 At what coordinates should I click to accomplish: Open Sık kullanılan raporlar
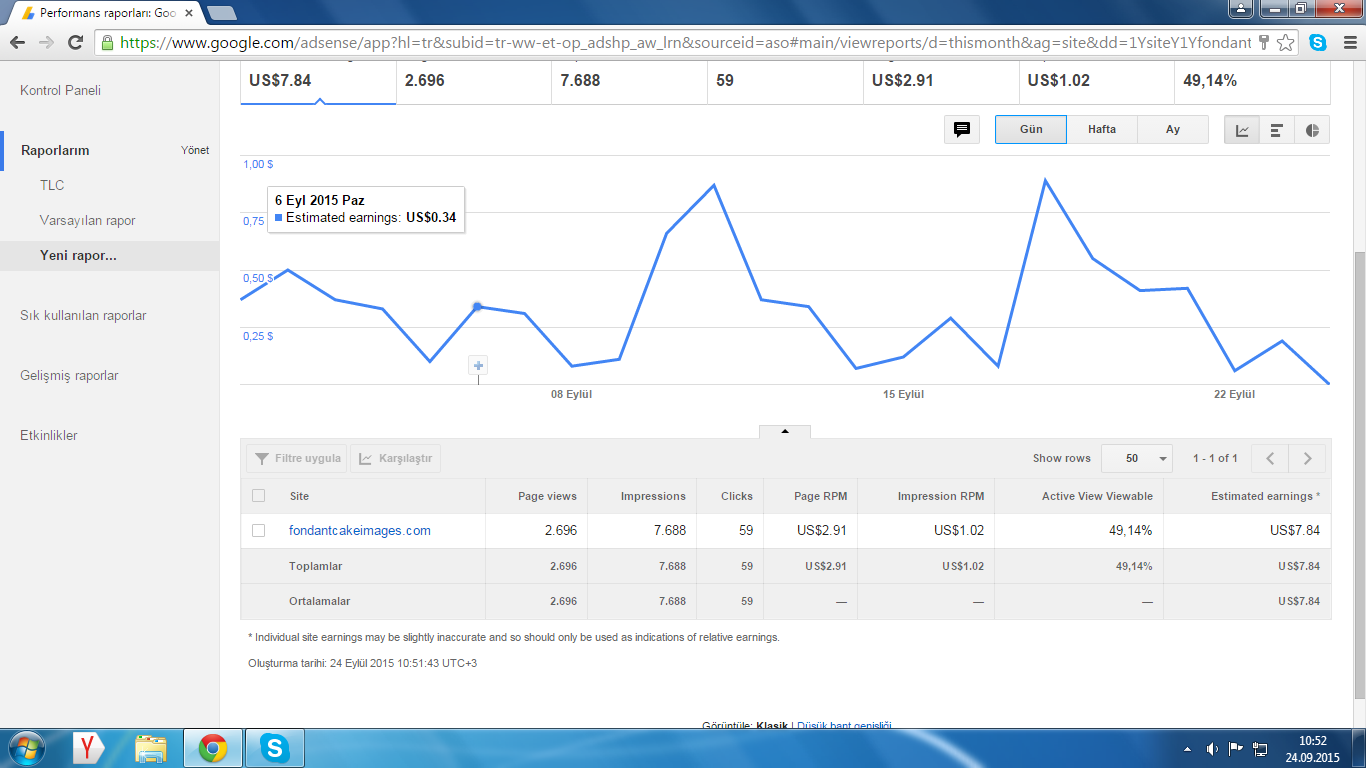click(x=83, y=316)
